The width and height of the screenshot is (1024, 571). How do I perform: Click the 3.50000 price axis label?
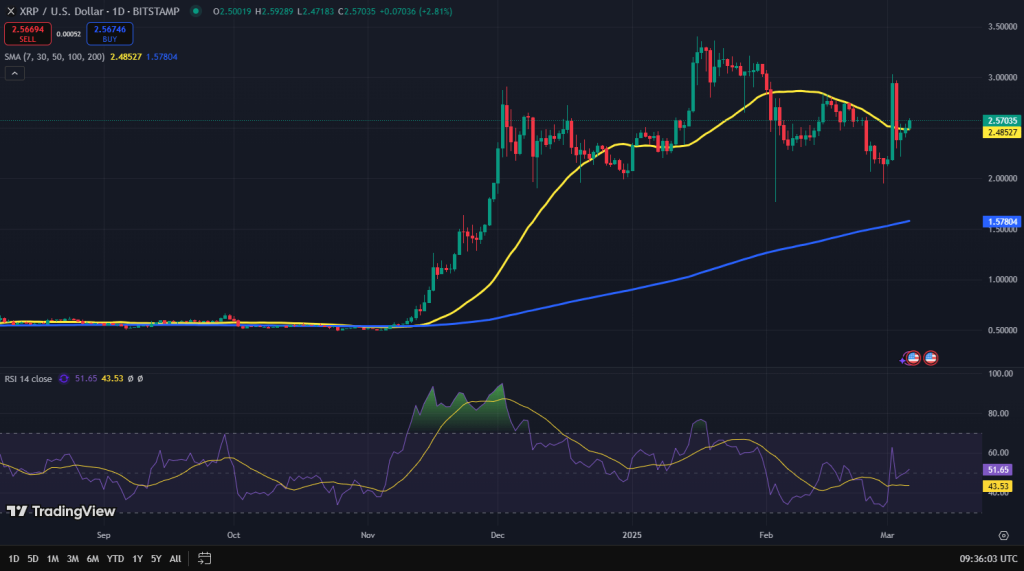[x=1002, y=27]
